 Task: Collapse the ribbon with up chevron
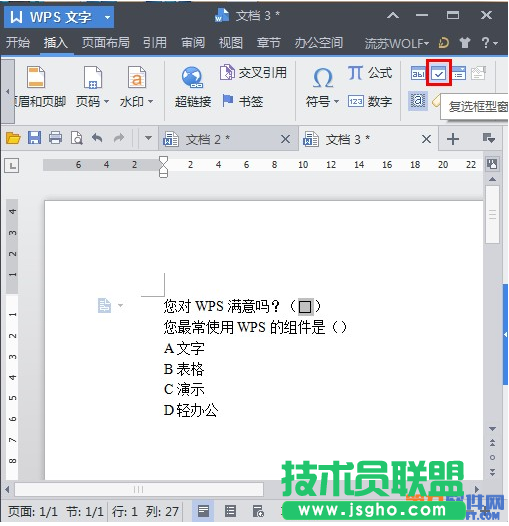coord(393,15)
